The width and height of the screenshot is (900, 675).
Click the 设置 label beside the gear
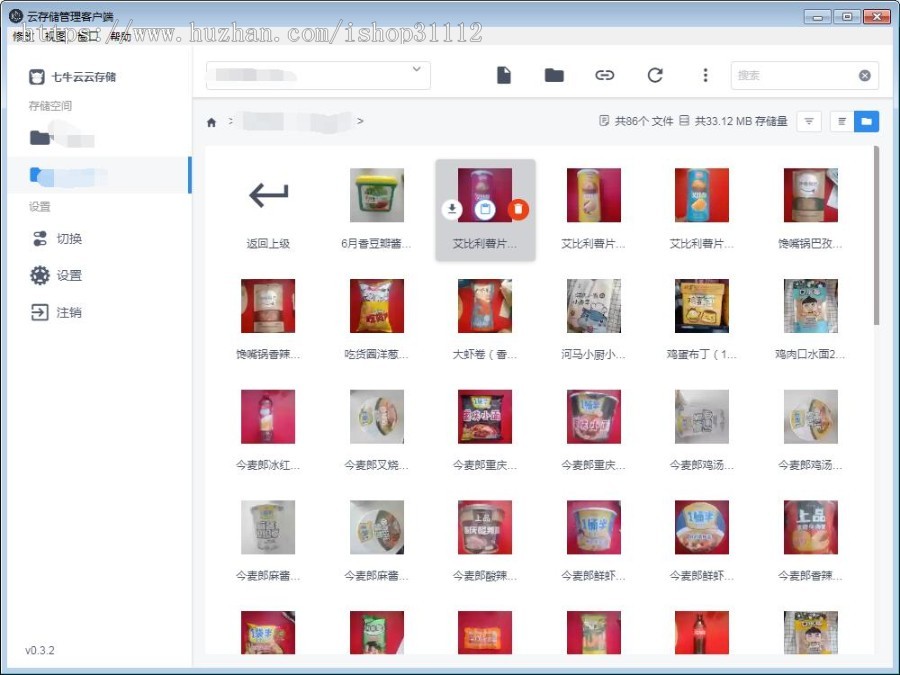(69, 276)
